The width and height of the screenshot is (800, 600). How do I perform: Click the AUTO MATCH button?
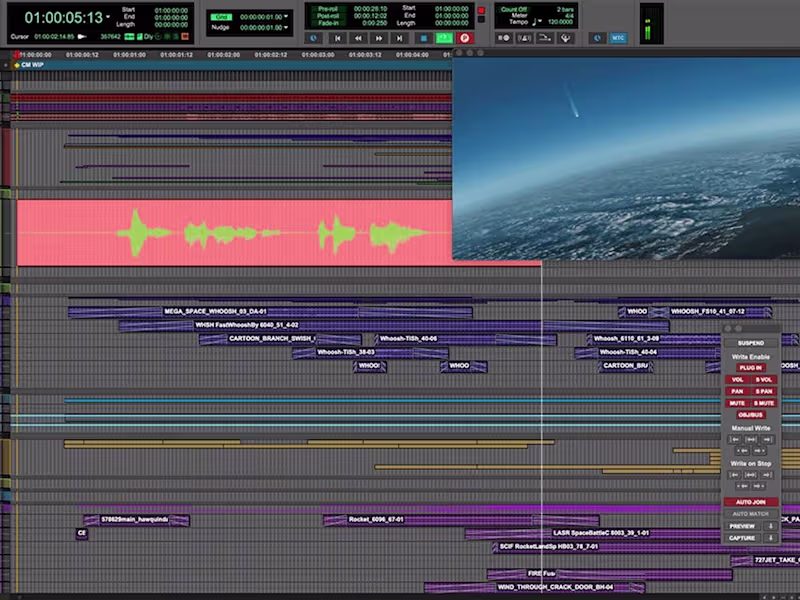(751, 514)
